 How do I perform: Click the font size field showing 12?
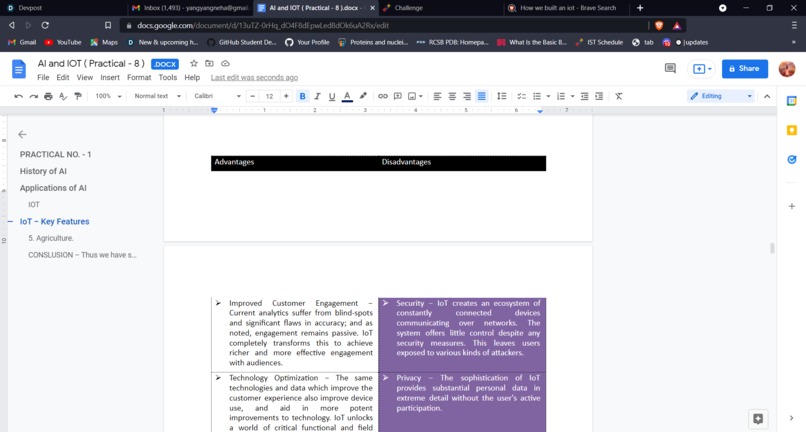pos(269,96)
